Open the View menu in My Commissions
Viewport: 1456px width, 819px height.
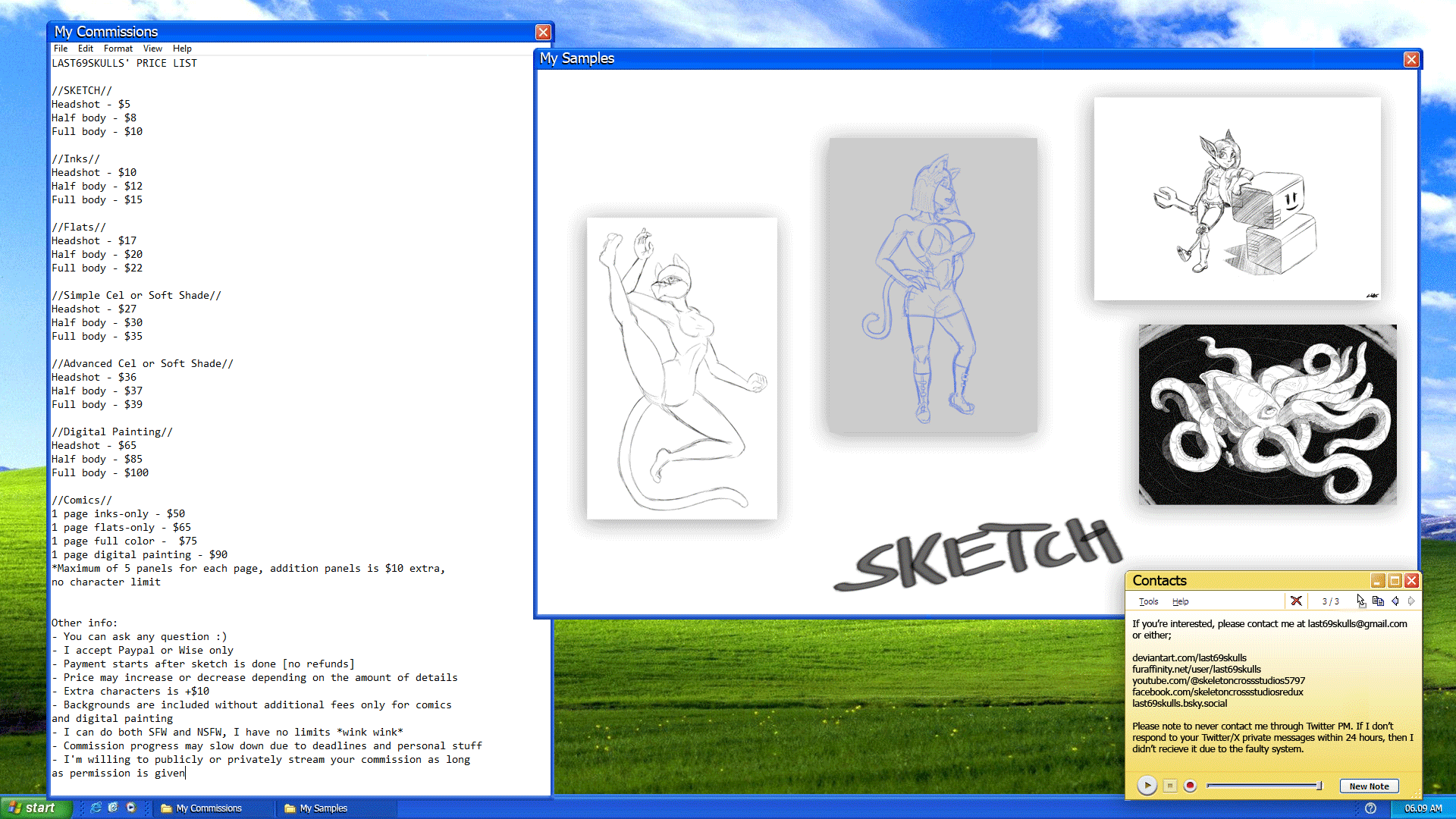pyautogui.click(x=152, y=49)
